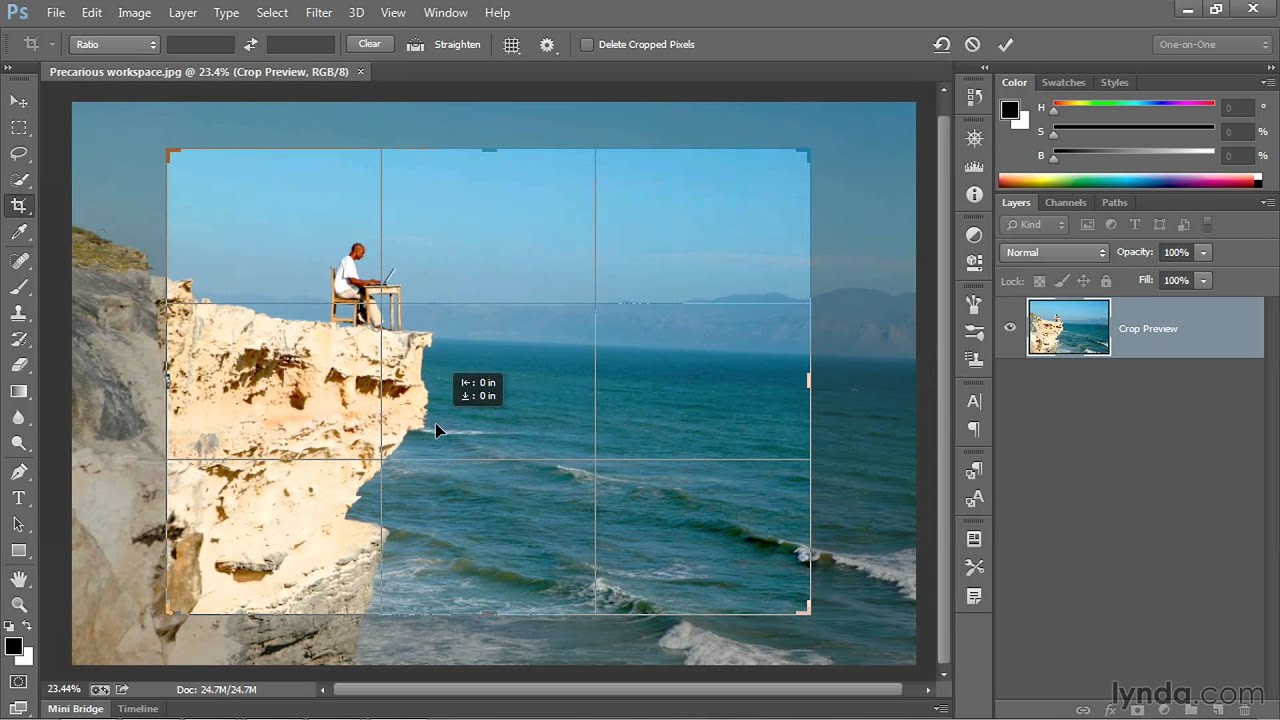This screenshot has height=720, width=1280.
Task: Select the Type tool
Action: pyautogui.click(x=19, y=498)
